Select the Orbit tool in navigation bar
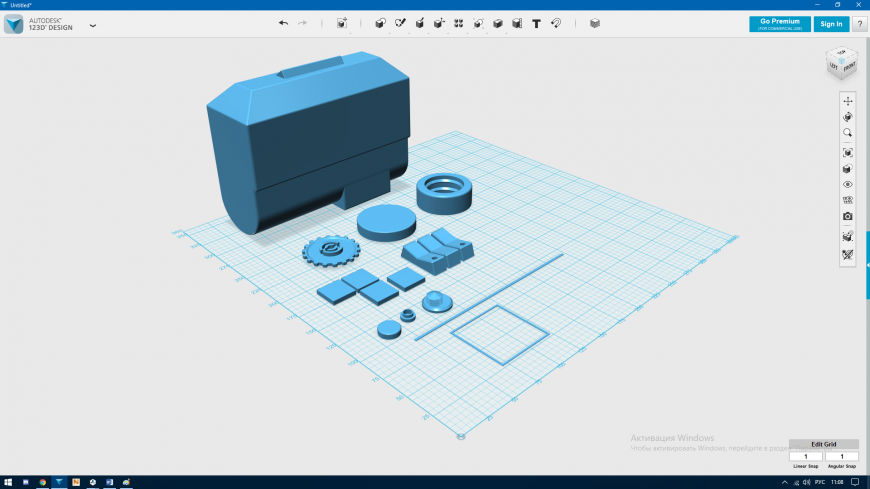The width and height of the screenshot is (870, 489). click(x=848, y=117)
